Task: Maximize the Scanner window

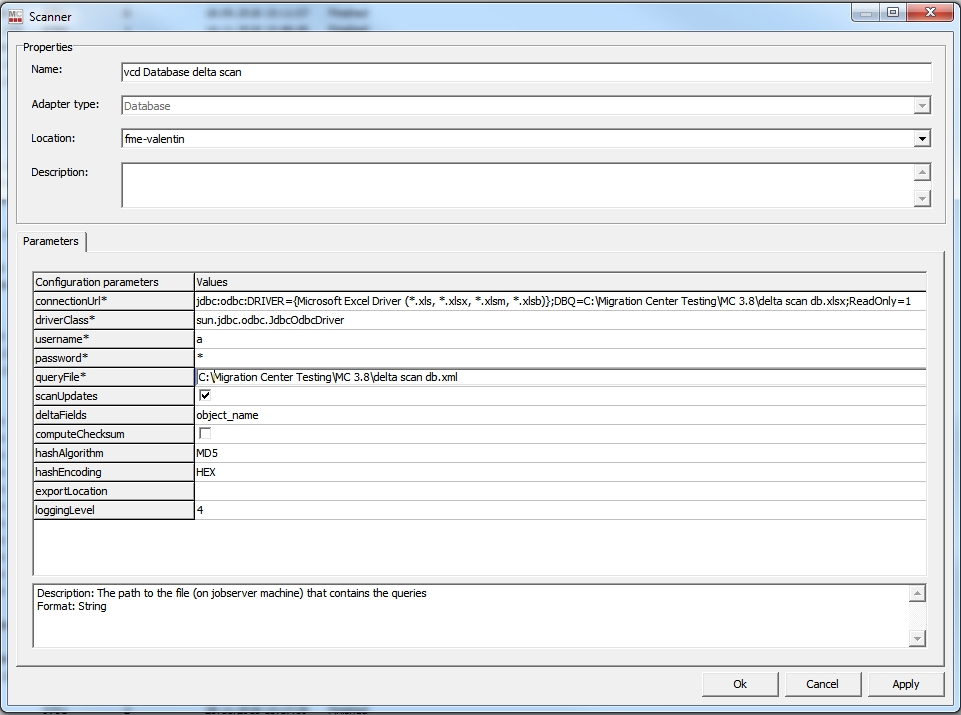Action: tap(893, 12)
